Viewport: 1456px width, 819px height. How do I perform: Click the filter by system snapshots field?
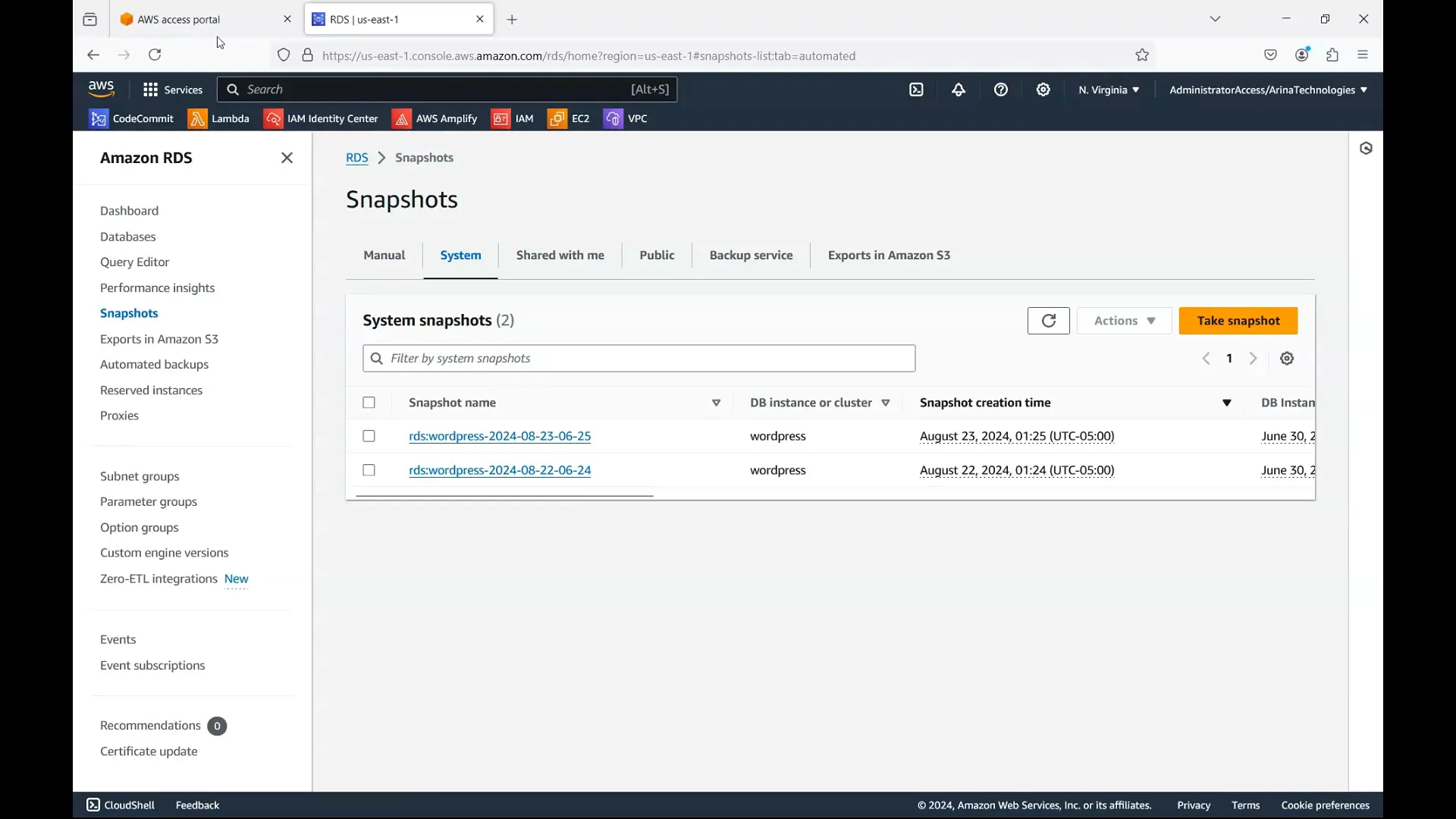[x=638, y=358]
